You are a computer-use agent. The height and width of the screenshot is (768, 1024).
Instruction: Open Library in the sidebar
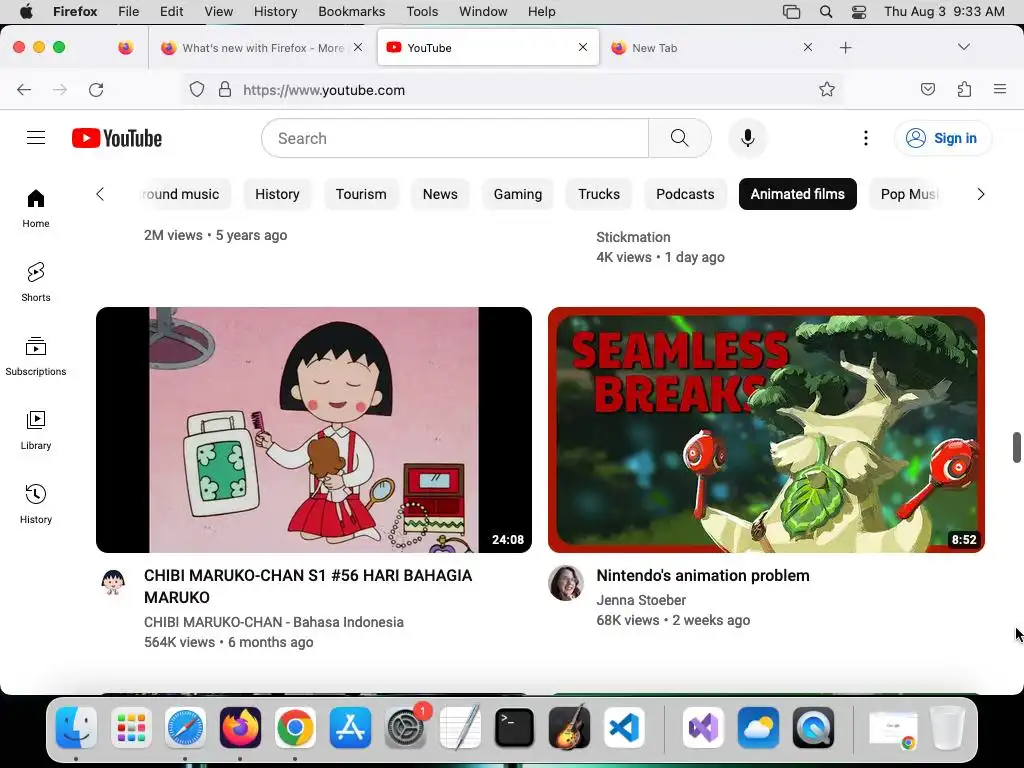coord(36,430)
